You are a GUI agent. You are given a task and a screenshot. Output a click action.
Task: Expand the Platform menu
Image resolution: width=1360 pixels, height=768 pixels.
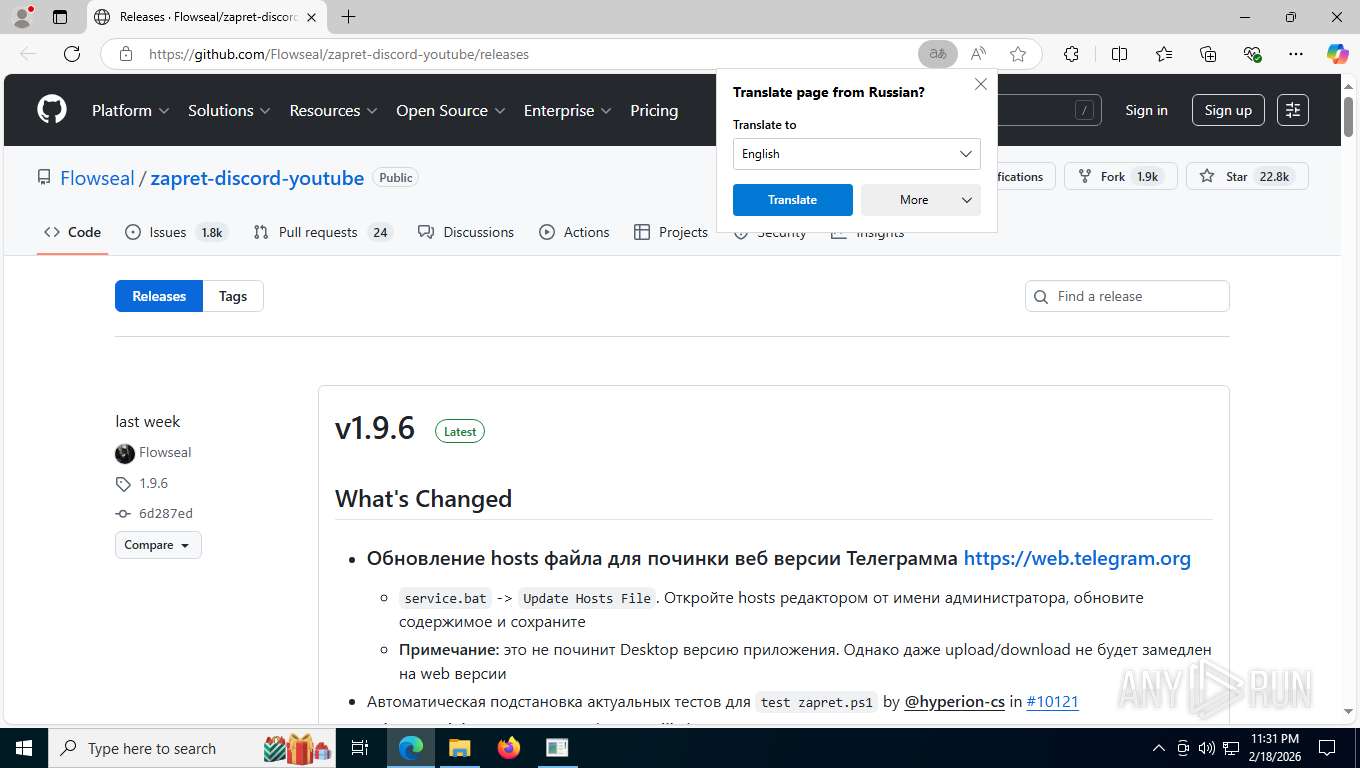(x=131, y=110)
